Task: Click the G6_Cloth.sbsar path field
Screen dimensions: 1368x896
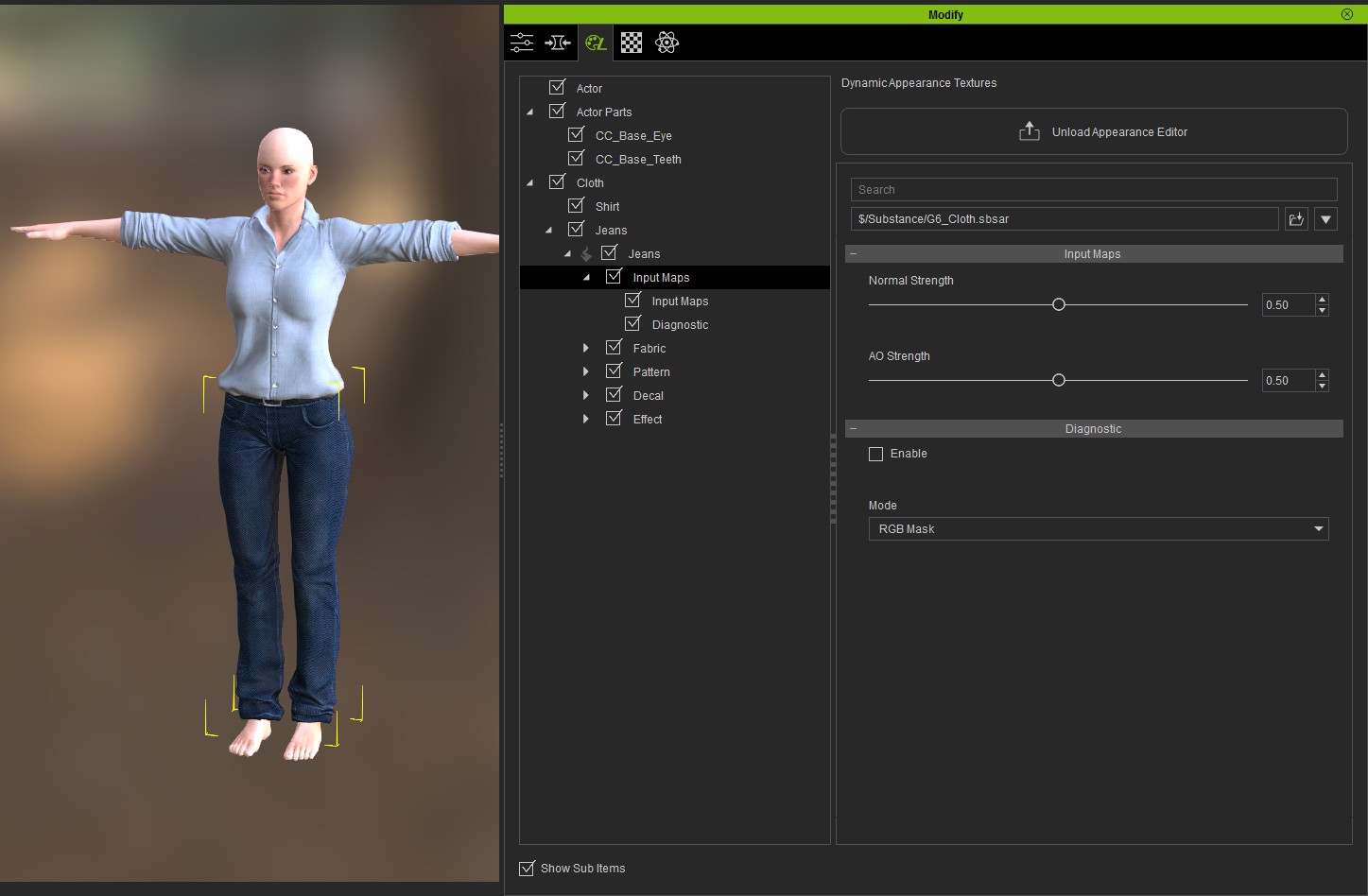Action: (1065, 219)
